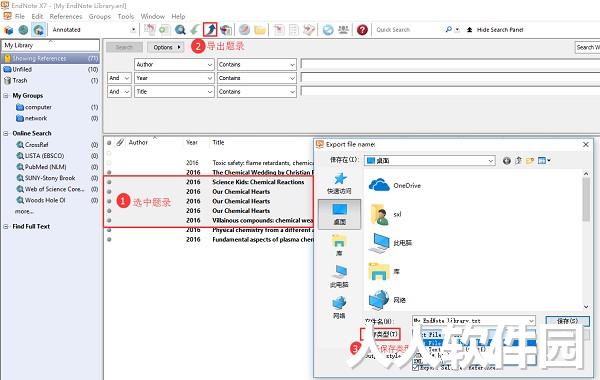The image size is (600, 380).
Task: Switch to Local Library Mode icon
Action: click(8, 30)
